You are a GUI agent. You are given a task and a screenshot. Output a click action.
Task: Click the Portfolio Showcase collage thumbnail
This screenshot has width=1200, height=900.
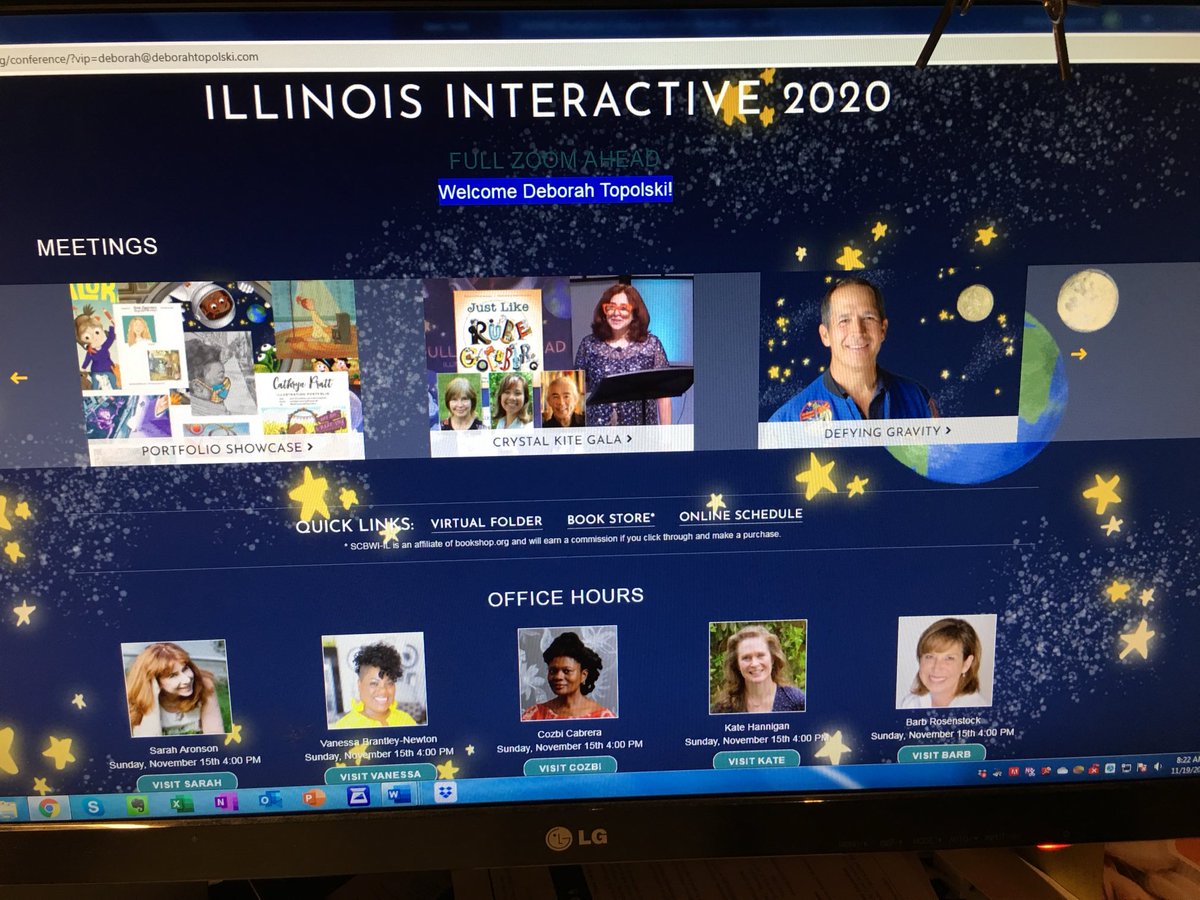217,360
